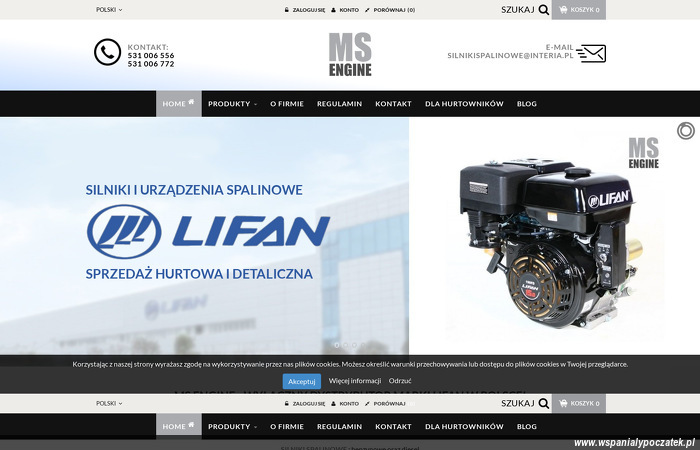Reject cookies with the Odrzuć link
The width and height of the screenshot is (700, 450).
click(x=400, y=381)
